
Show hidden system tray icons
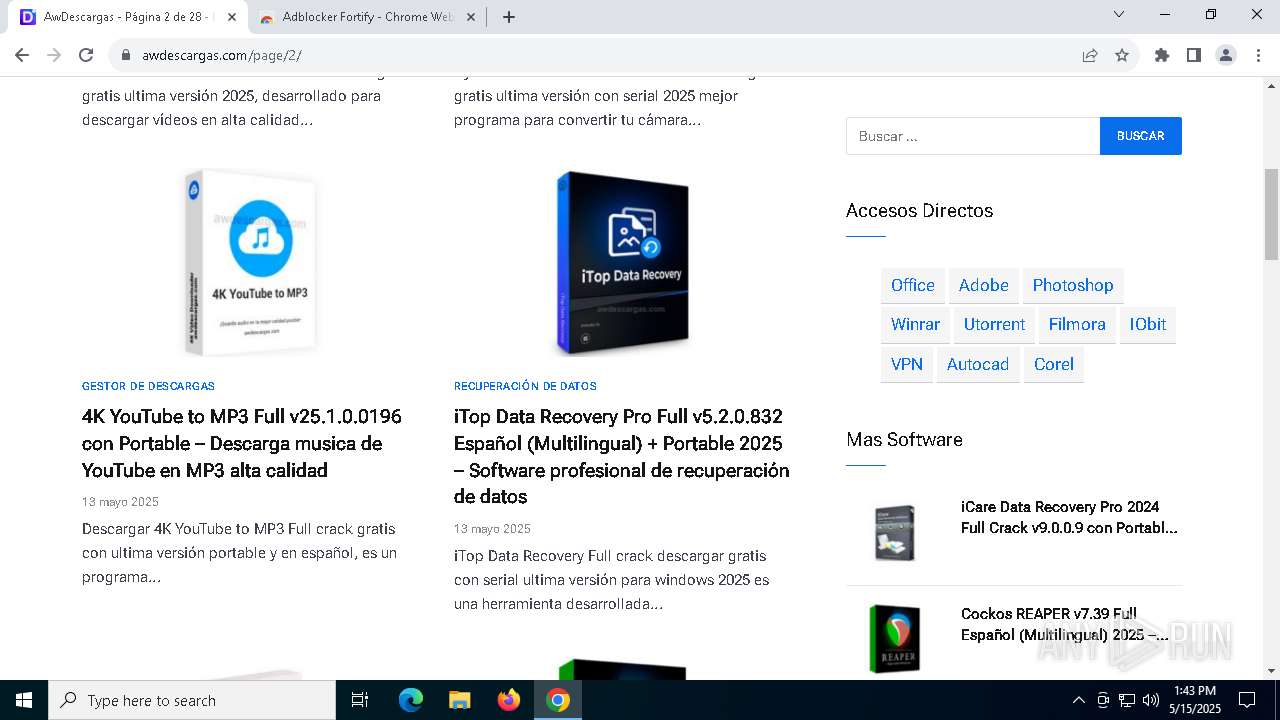[1078, 700]
